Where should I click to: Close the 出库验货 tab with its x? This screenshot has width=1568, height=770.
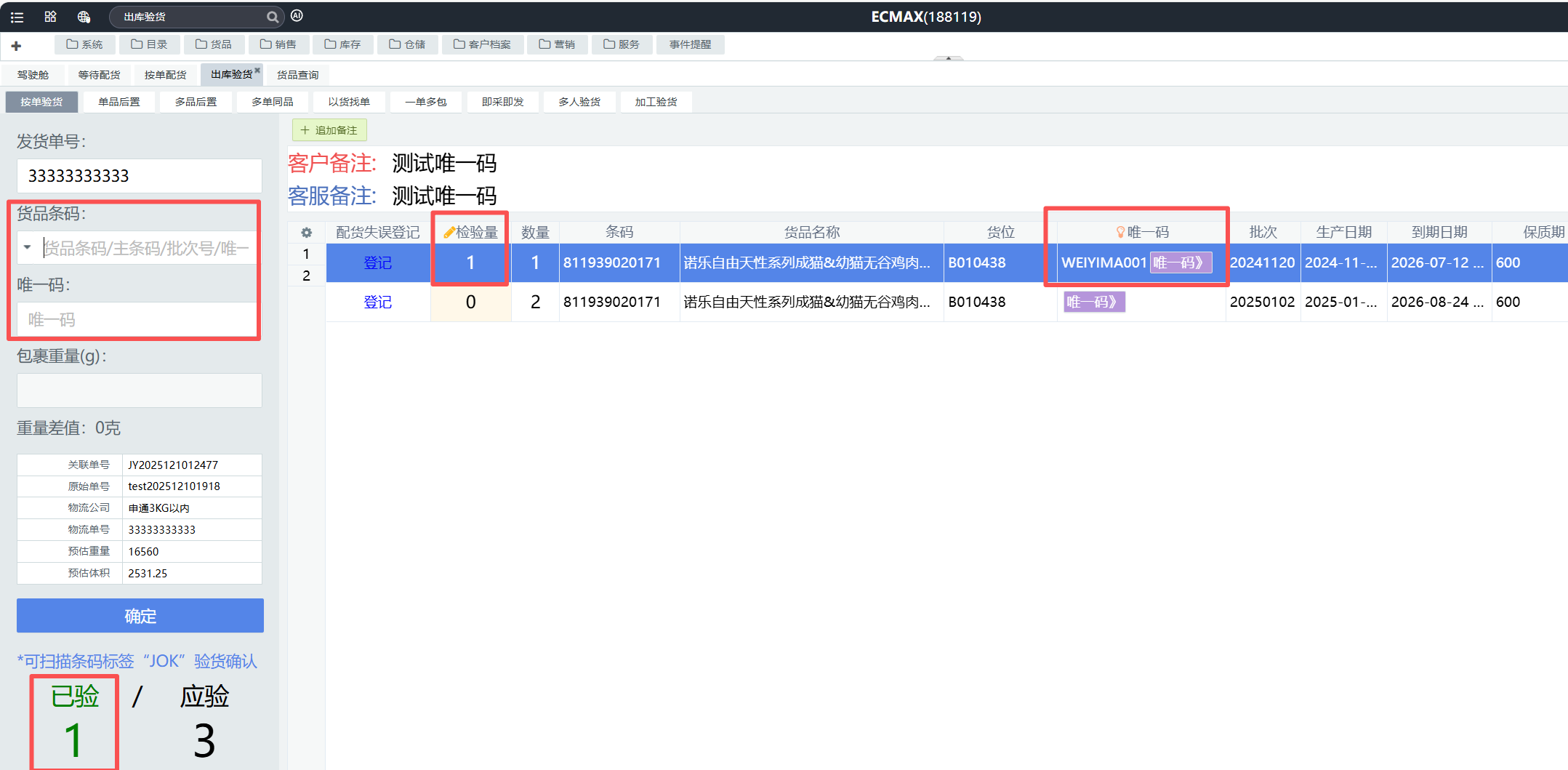point(257,71)
